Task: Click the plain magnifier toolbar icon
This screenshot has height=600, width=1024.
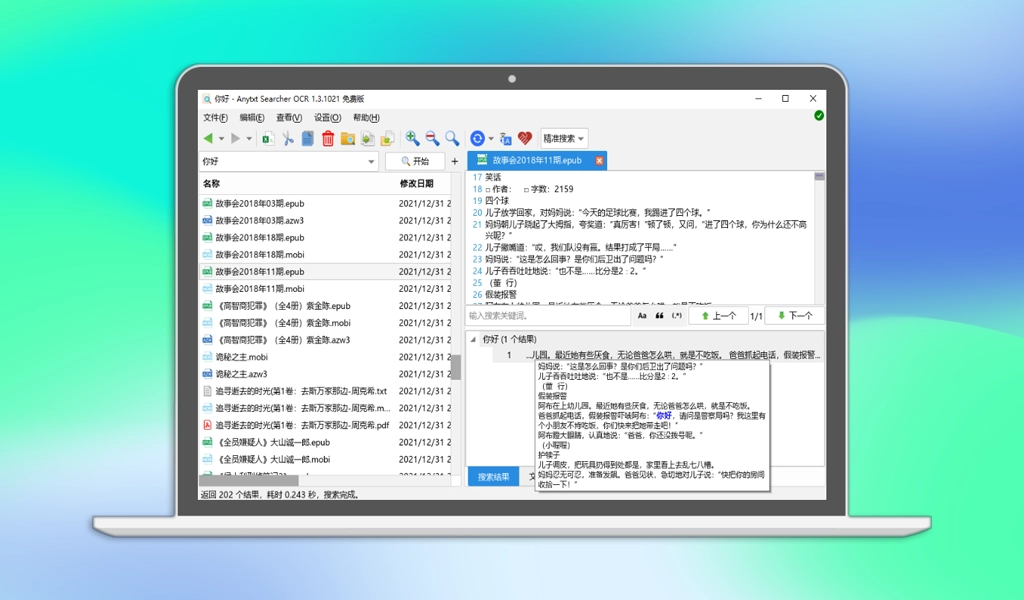Action: [452, 138]
